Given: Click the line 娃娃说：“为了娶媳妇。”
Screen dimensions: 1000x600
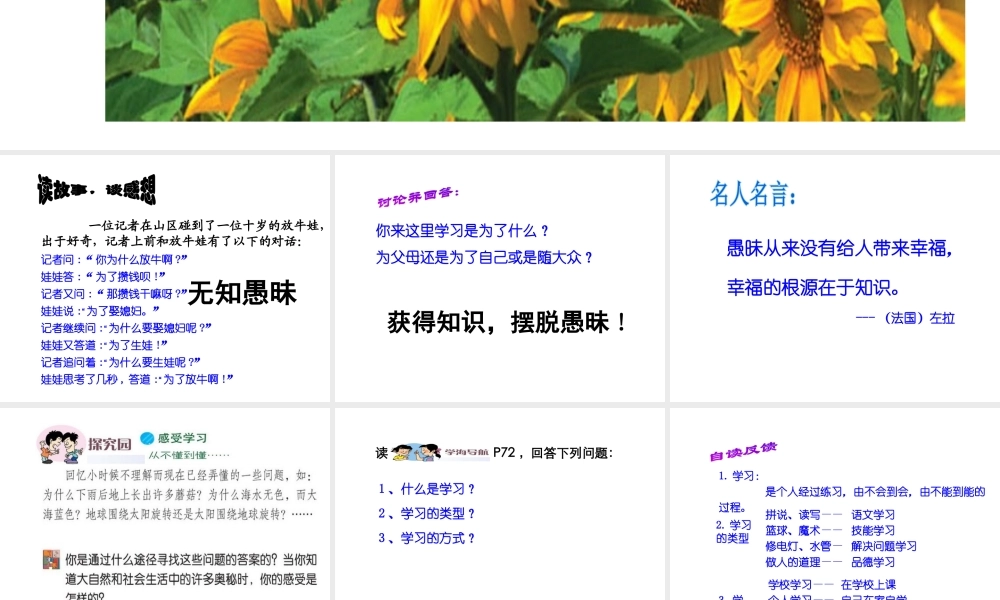Looking at the screenshot, I should pos(100,311).
